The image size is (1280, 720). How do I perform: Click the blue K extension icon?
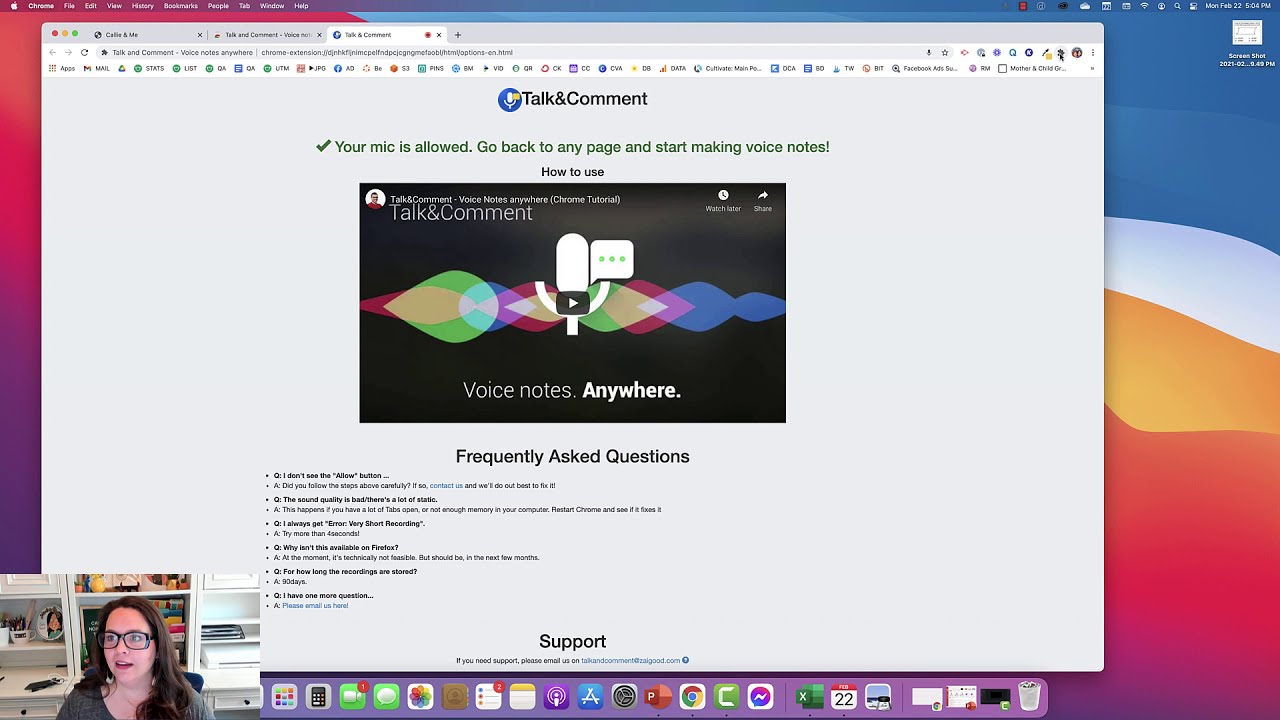[1029, 53]
